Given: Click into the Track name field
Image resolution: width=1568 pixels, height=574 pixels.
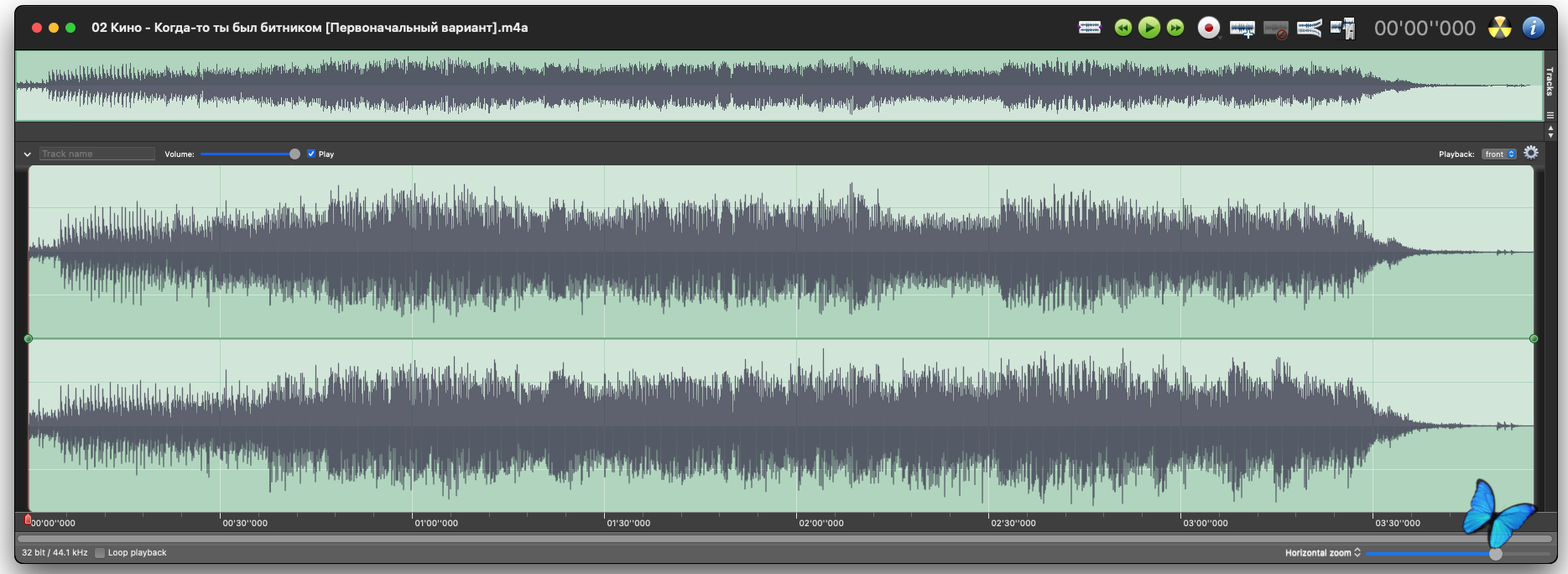Looking at the screenshot, I should tap(96, 154).
